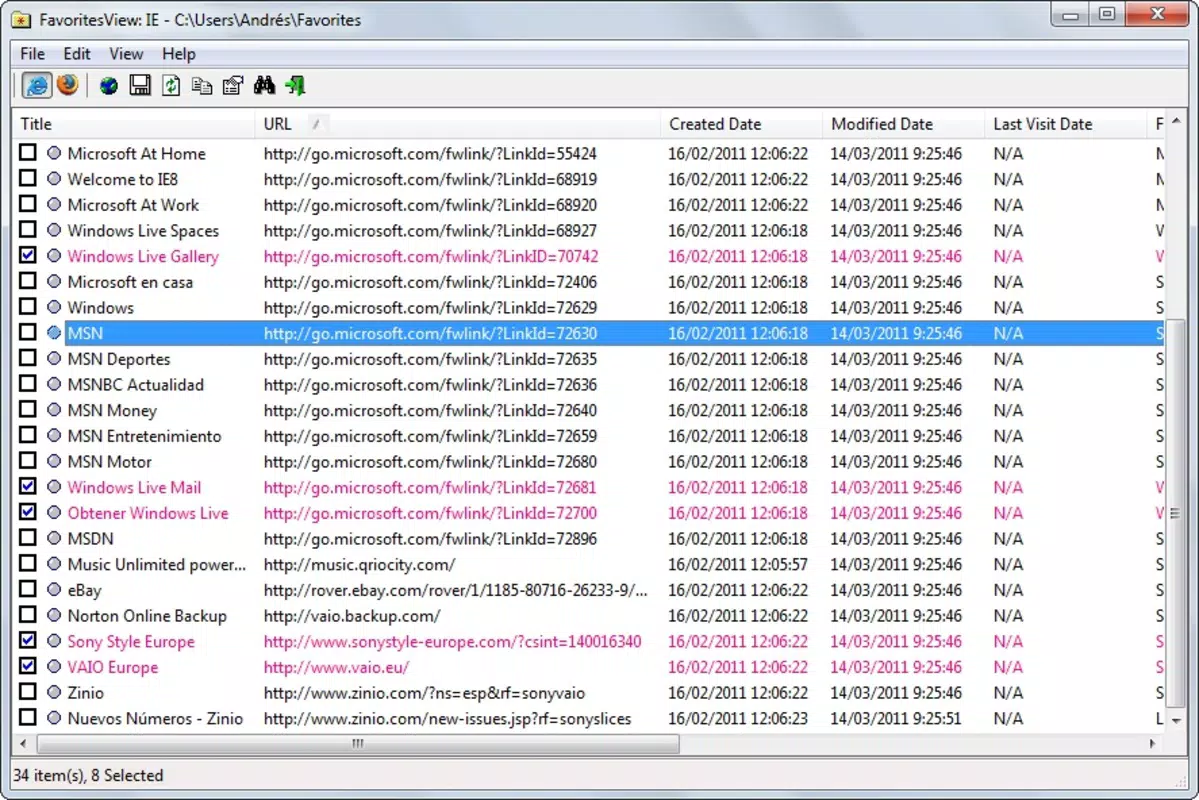
Task: Select MSNBC Actualidad title
Action: point(135,384)
